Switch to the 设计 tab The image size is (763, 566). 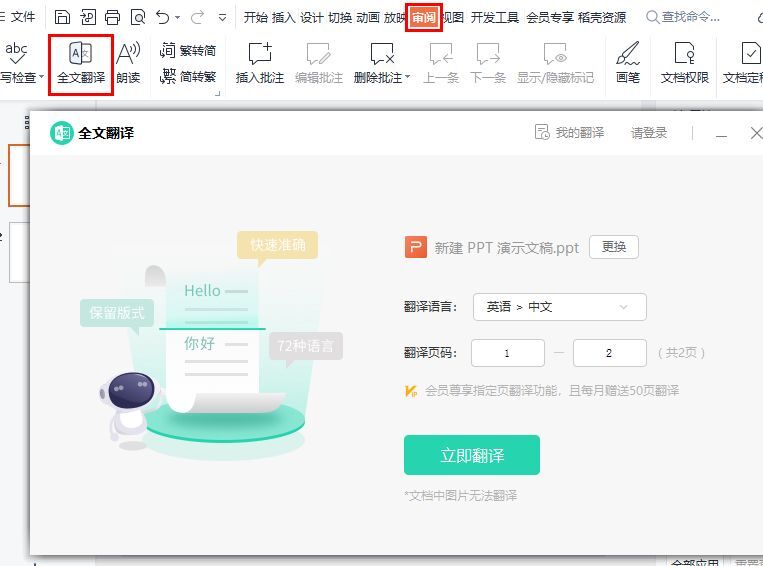click(x=312, y=18)
